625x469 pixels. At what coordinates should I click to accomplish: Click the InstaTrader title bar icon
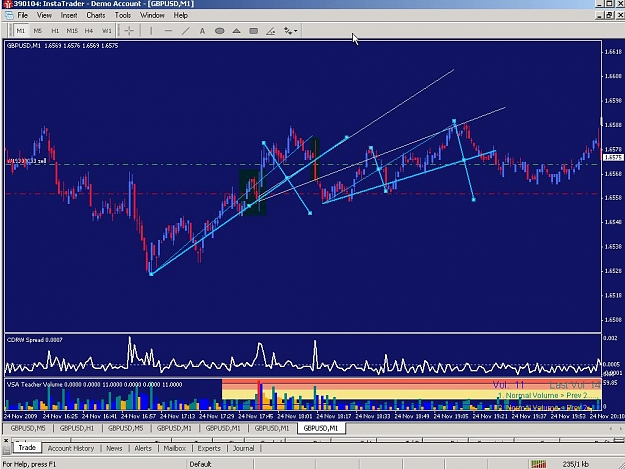pos(7,4)
